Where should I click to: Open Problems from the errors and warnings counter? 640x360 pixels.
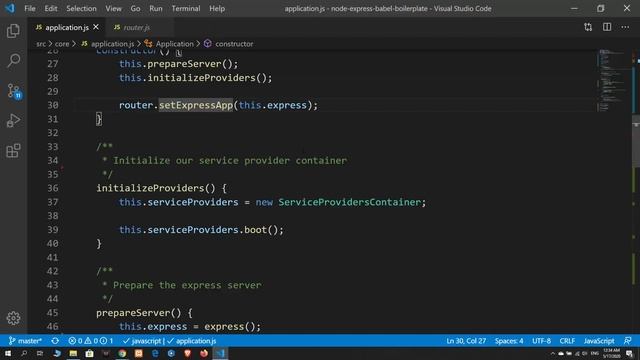[x=91, y=341]
